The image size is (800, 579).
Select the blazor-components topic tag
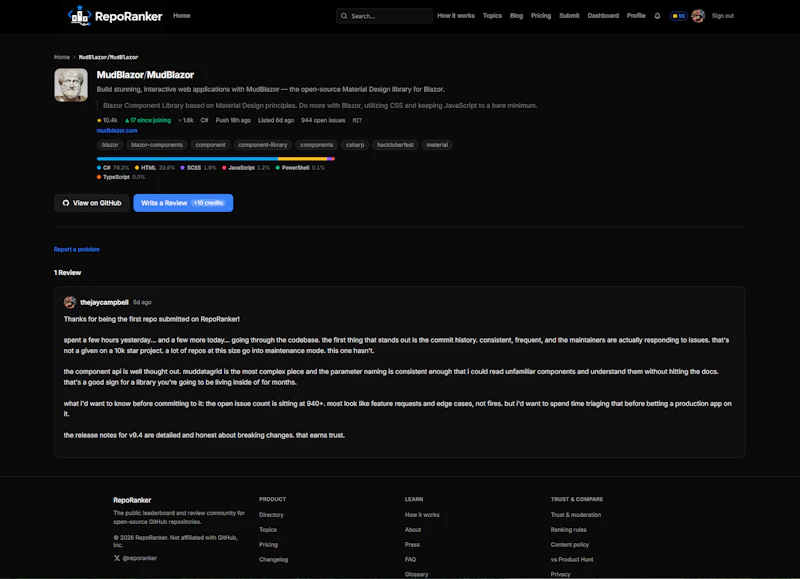pyautogui.click(x=157, y=145)
